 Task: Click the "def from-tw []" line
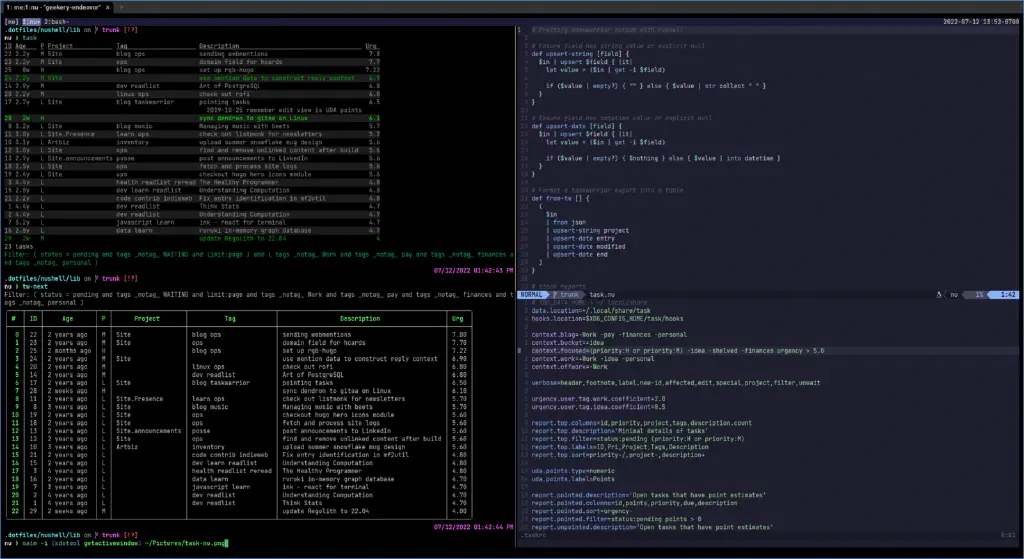(x=560, y=199)
